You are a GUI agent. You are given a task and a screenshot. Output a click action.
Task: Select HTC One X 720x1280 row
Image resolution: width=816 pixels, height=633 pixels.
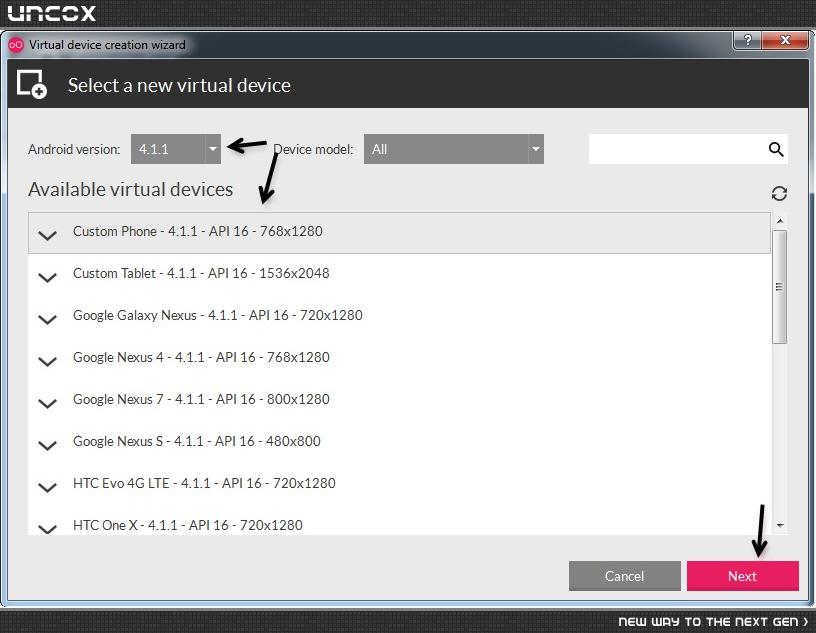(399, 521)
